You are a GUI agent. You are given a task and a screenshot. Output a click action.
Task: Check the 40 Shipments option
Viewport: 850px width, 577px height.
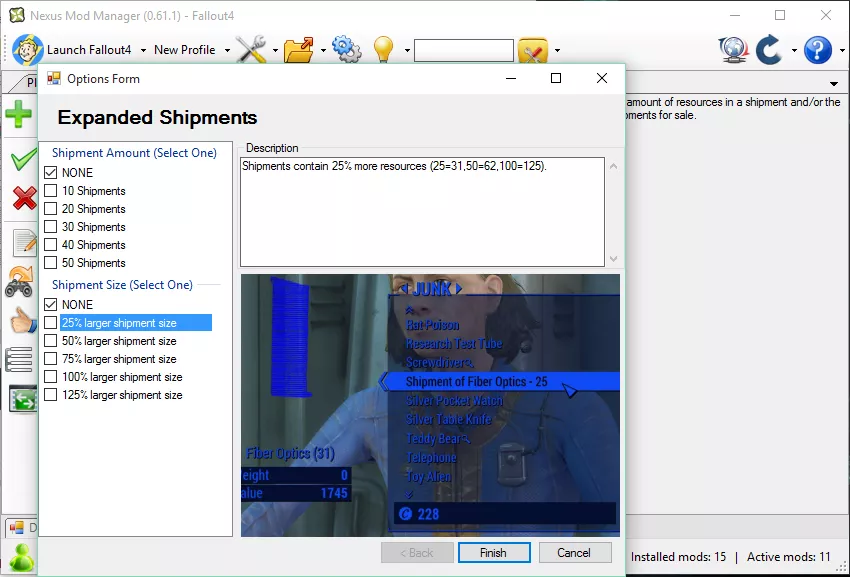50,245
